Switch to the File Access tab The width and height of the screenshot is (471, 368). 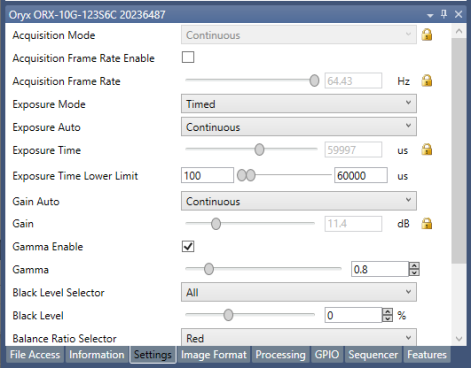coord(35,355)
